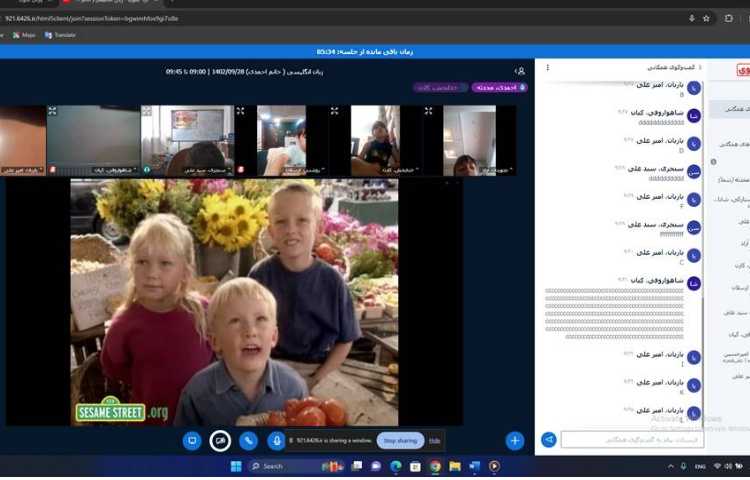Viewport: 750px width, 480px height.
Task: Expand the rightmost webcam thumbnail to fullscreen
Action: tap(430, 110)
